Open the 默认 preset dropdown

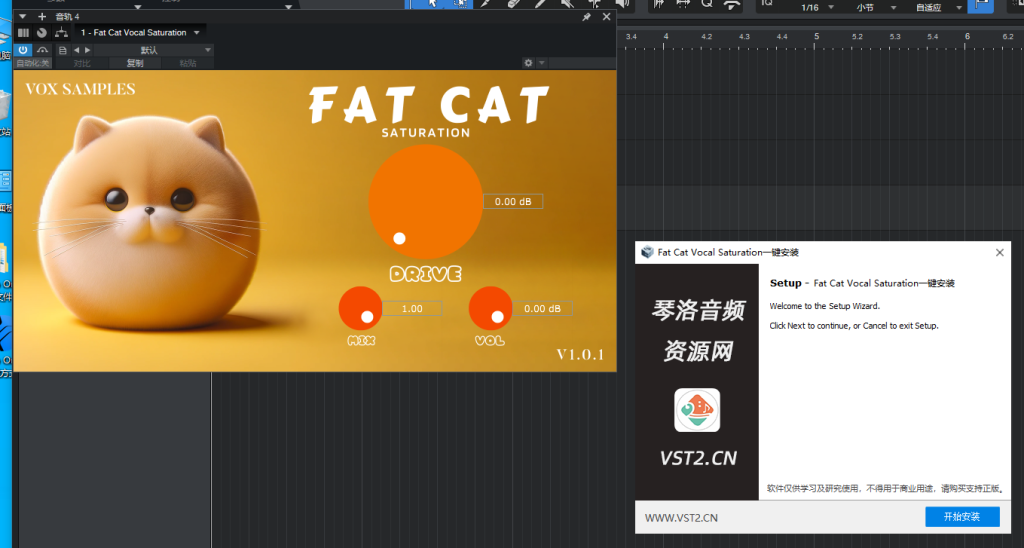[154, 50]
